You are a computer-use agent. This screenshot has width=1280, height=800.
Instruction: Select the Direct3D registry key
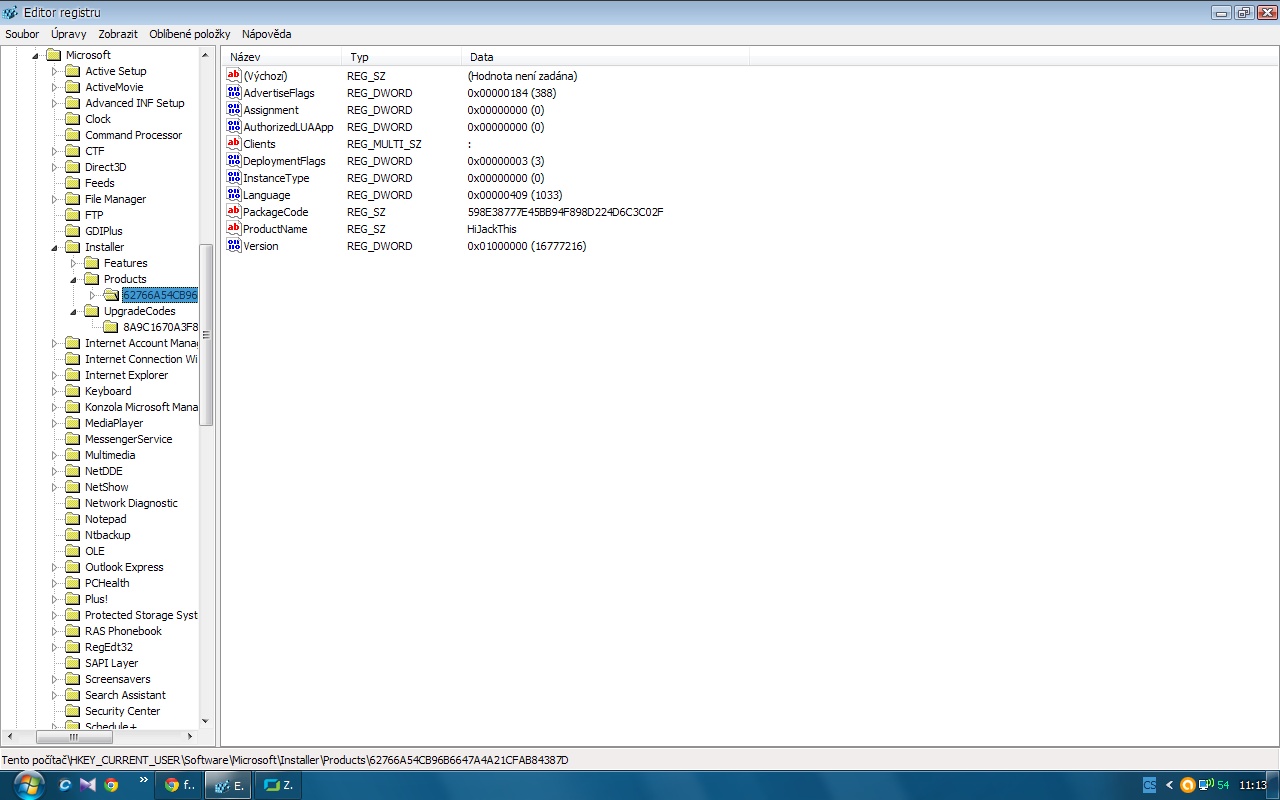click(x=105, y=167)
